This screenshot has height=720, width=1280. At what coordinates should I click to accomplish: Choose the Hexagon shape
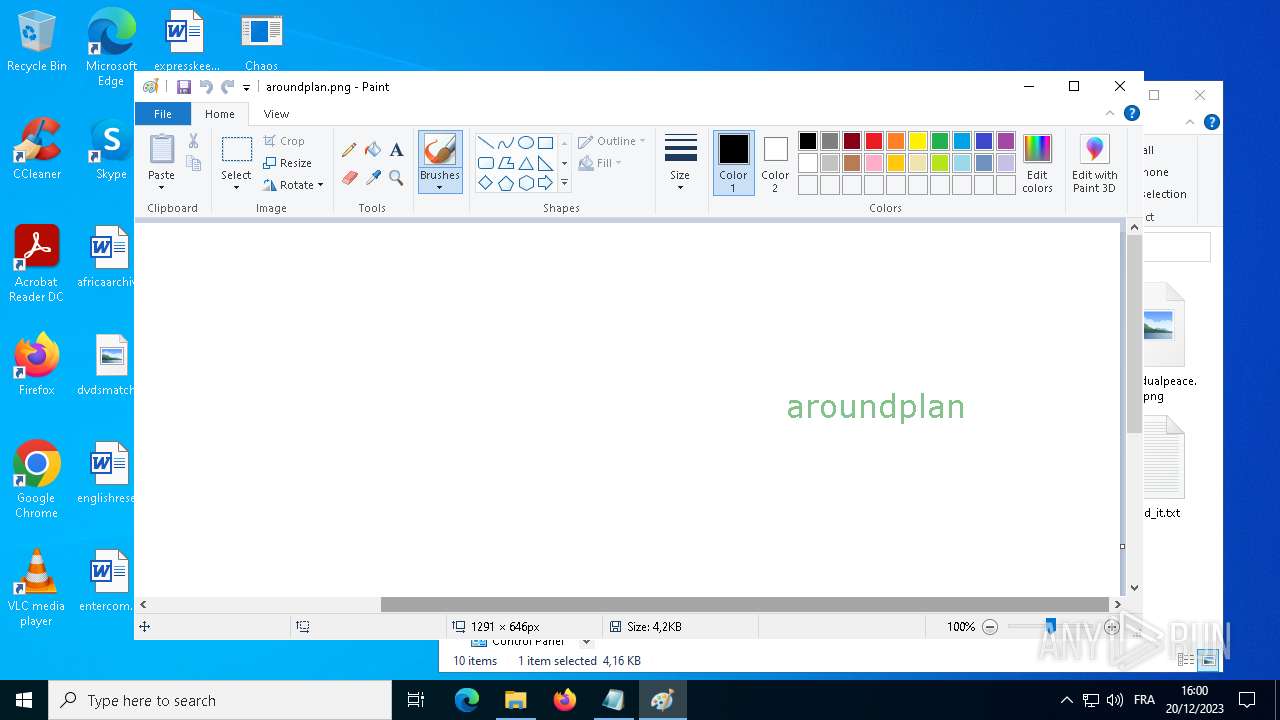coord(526,183)
